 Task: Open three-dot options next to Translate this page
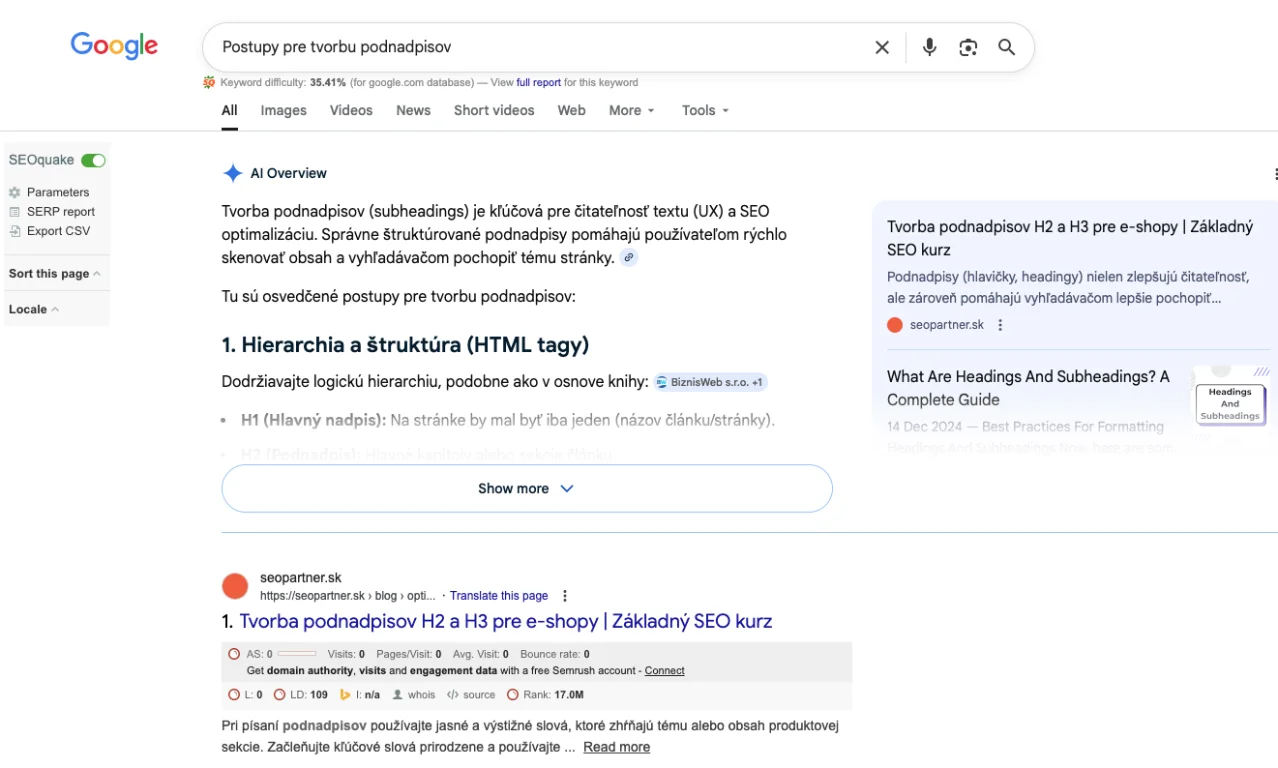click(565, 595)
